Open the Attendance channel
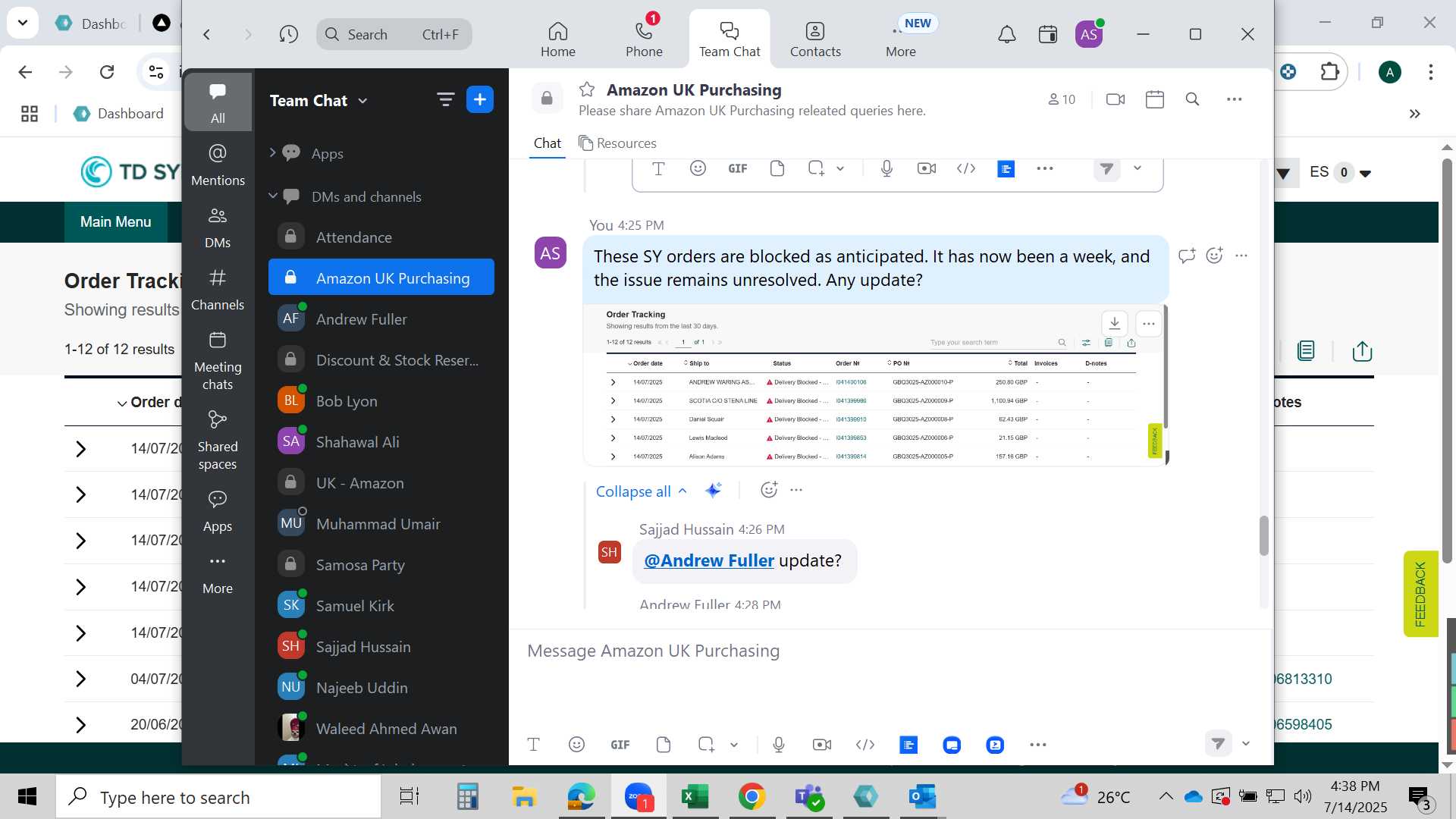 tap(381, 237)
